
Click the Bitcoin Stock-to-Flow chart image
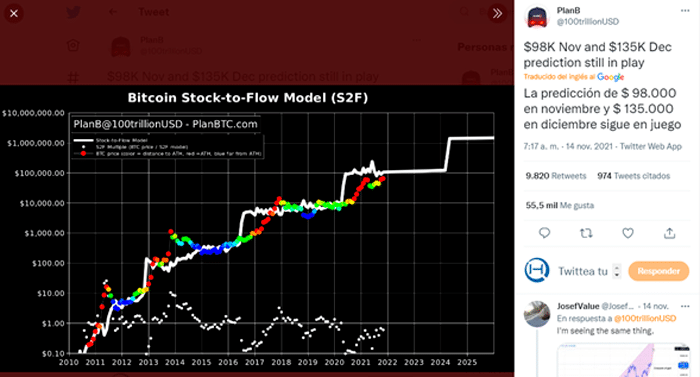(x=257, y=228)
